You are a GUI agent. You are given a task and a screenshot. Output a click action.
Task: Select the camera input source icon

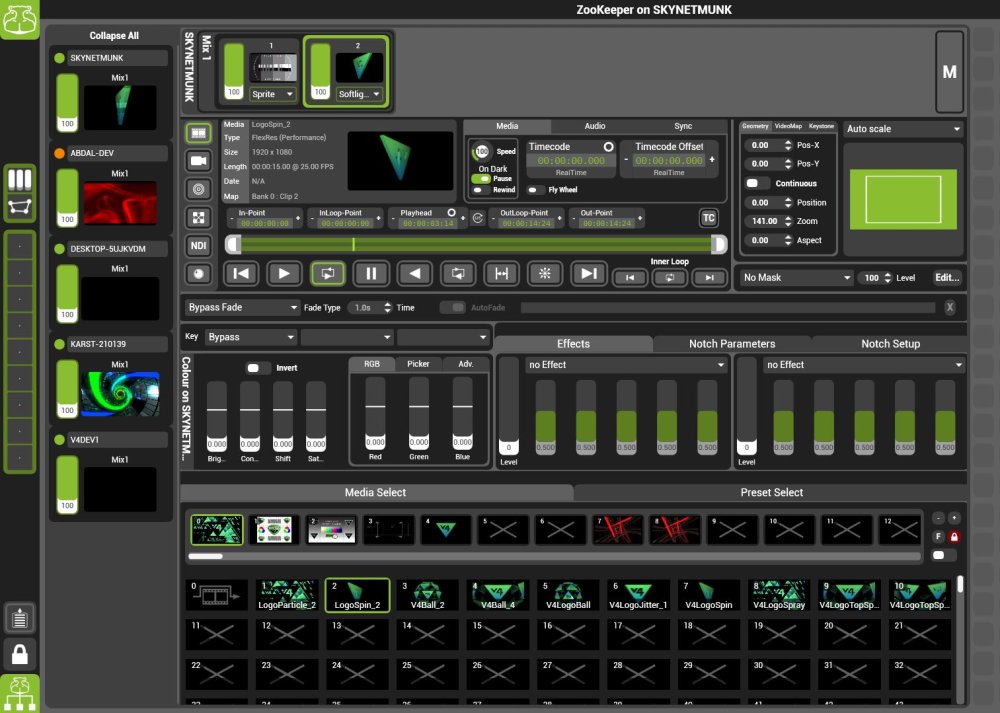[x=198, y=160]
